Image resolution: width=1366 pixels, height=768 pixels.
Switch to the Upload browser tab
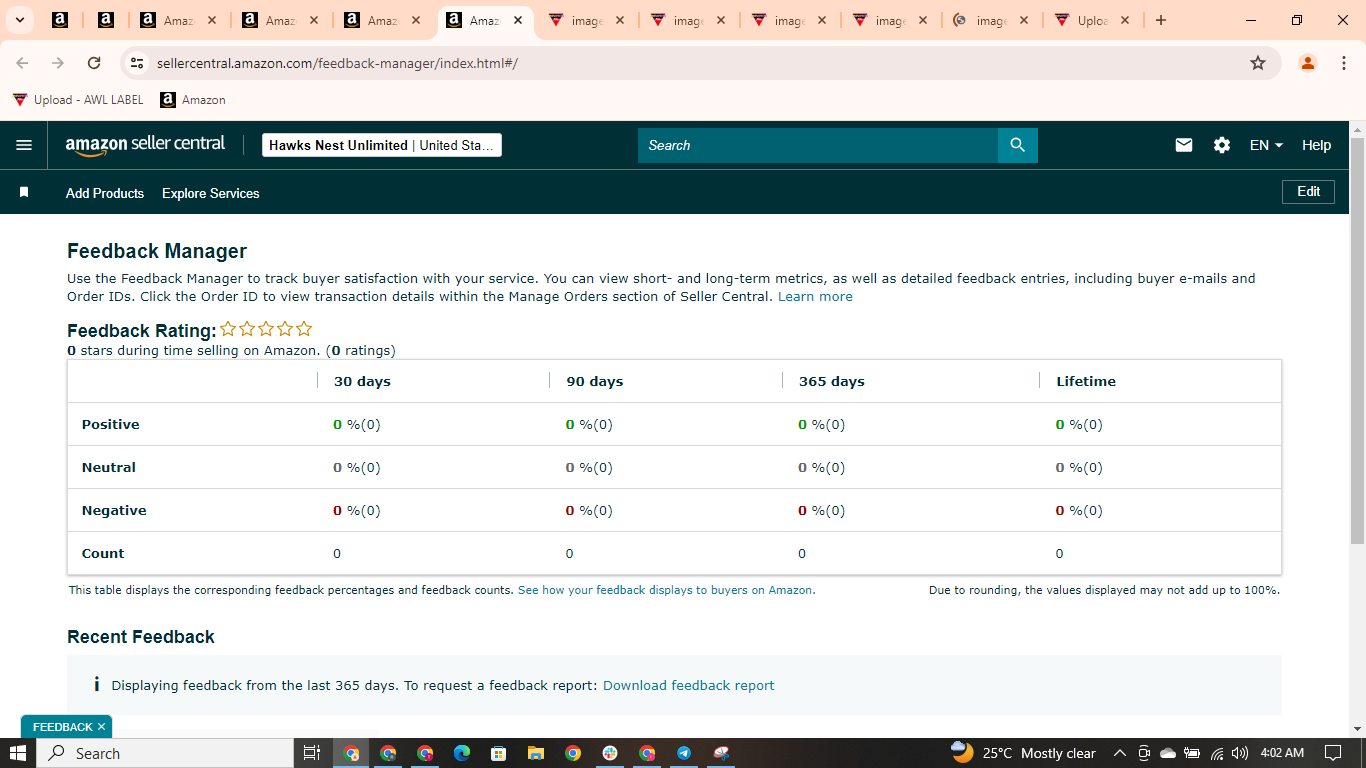1093,20
